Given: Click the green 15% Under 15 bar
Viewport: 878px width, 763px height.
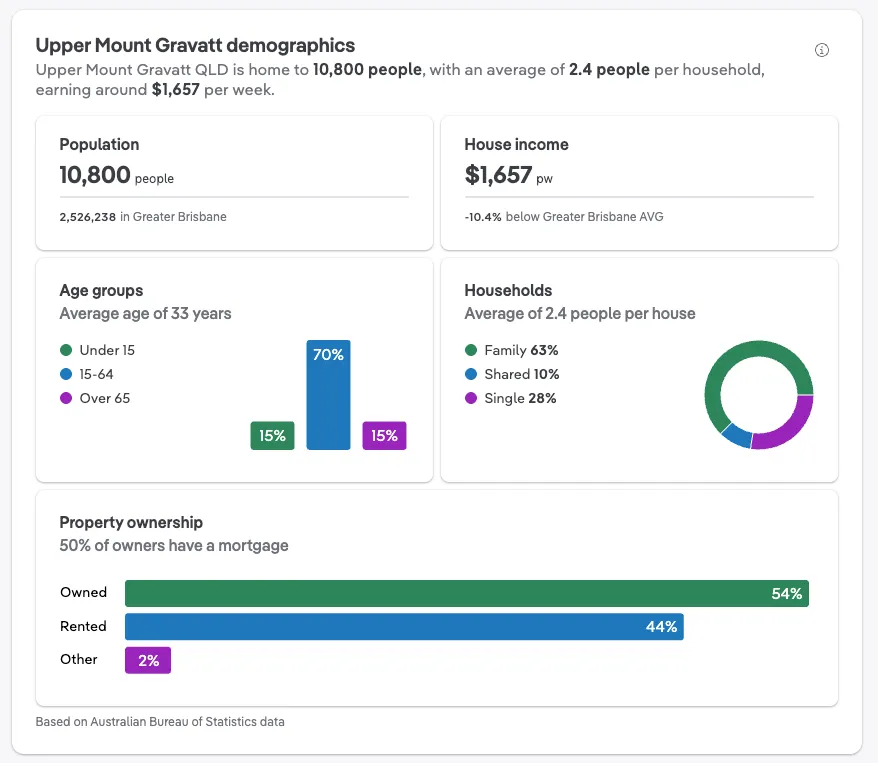Looking at the screenshot, I should click(272, 436).
